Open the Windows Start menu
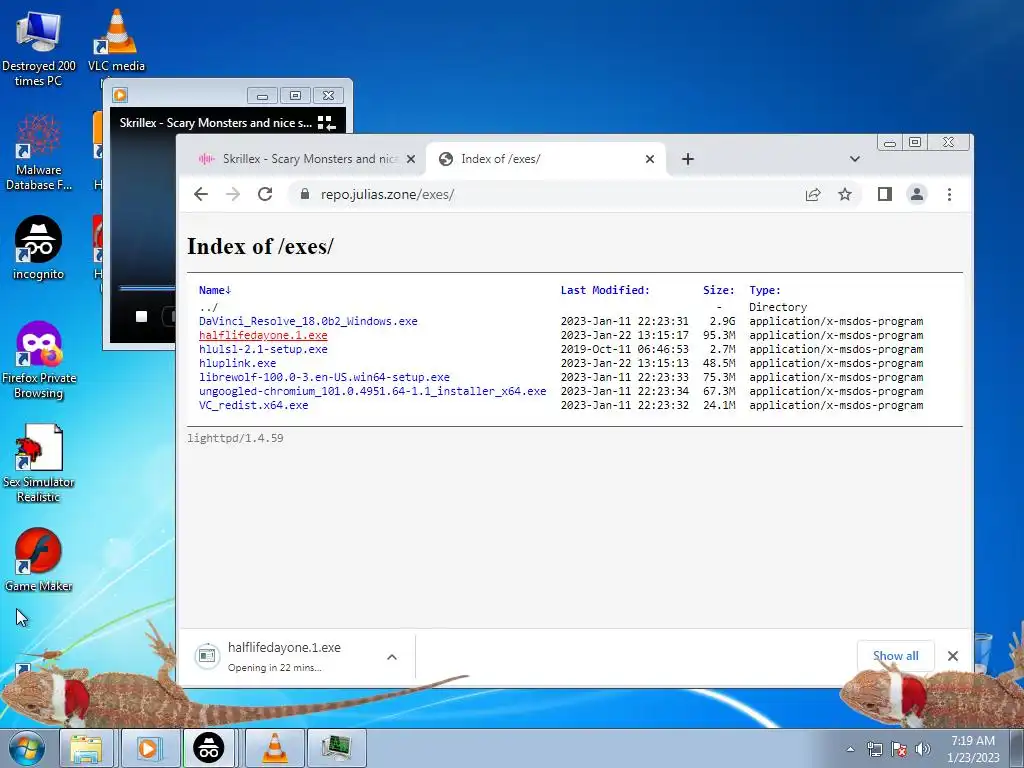1024x768 pixels. [x=27, y=748]
